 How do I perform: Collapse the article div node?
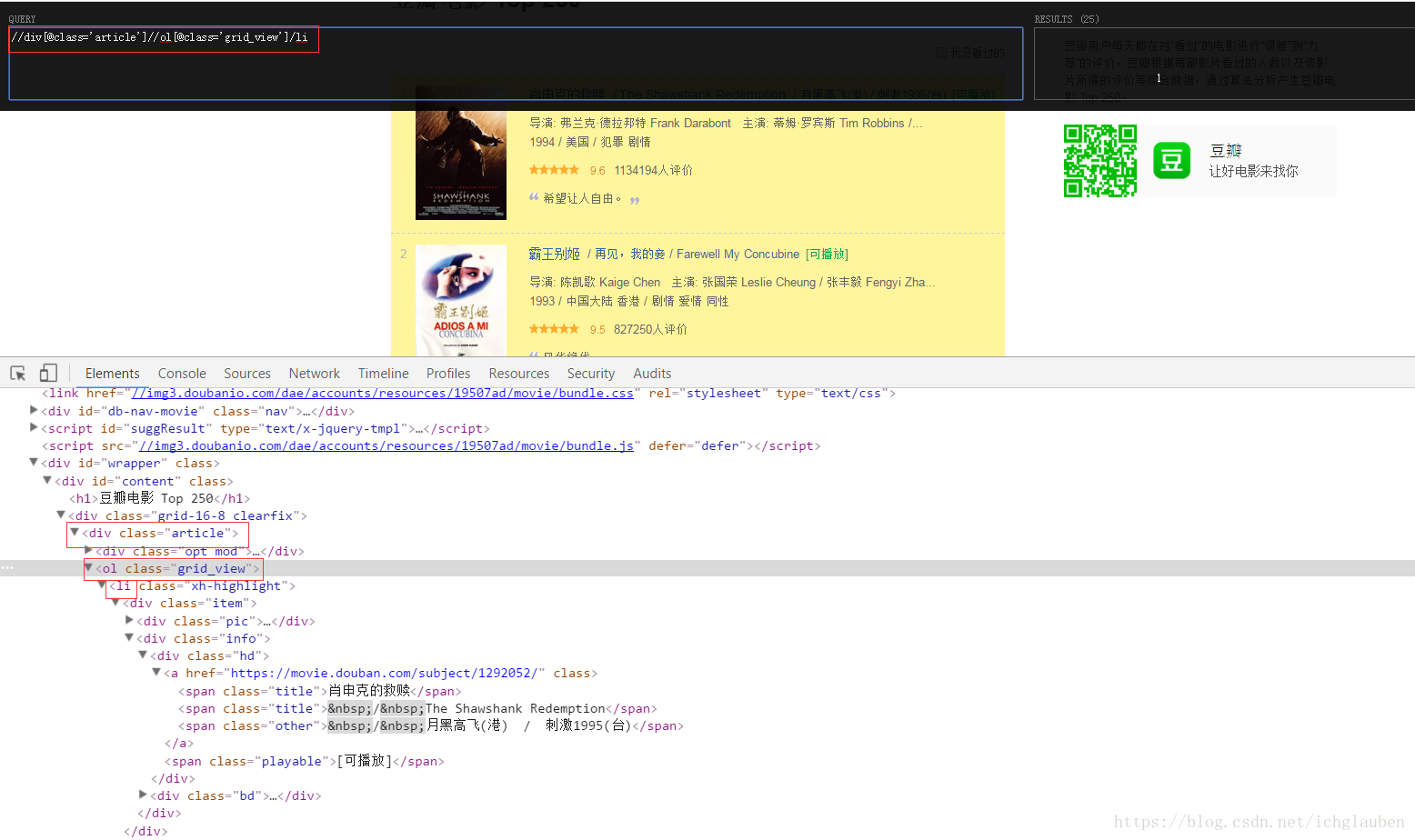tap(75, 533)
